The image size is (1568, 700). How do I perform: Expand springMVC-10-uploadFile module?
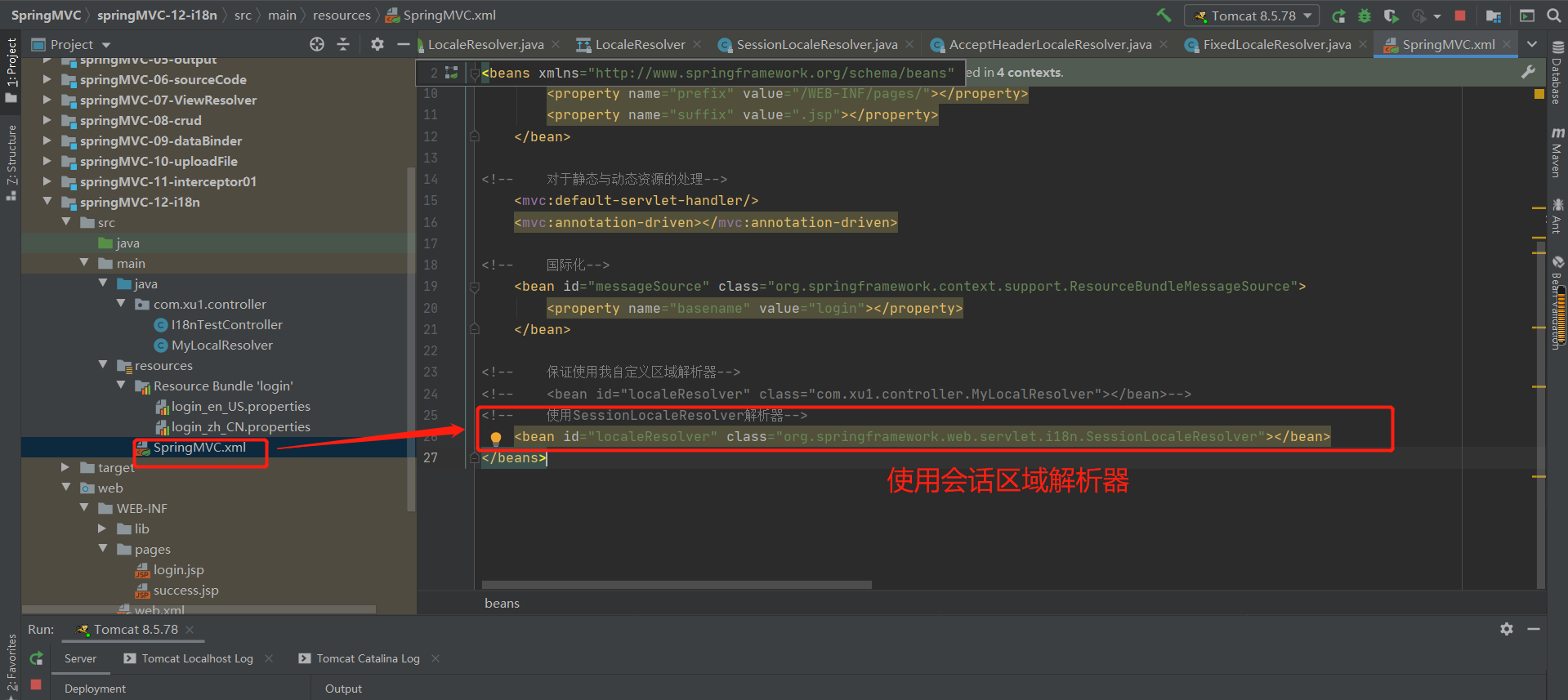pos(47,161)
